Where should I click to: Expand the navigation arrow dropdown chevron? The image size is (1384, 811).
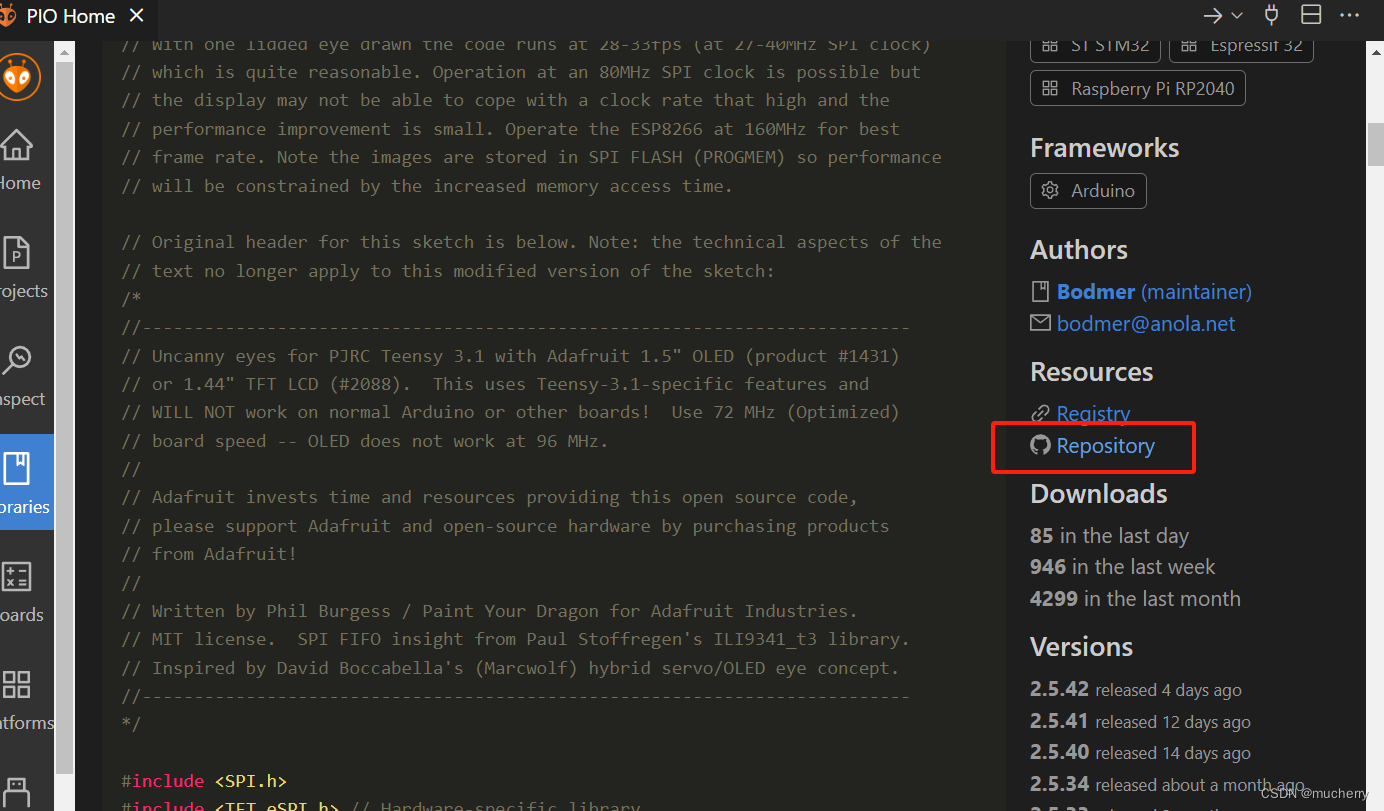tap(1237, 15)
